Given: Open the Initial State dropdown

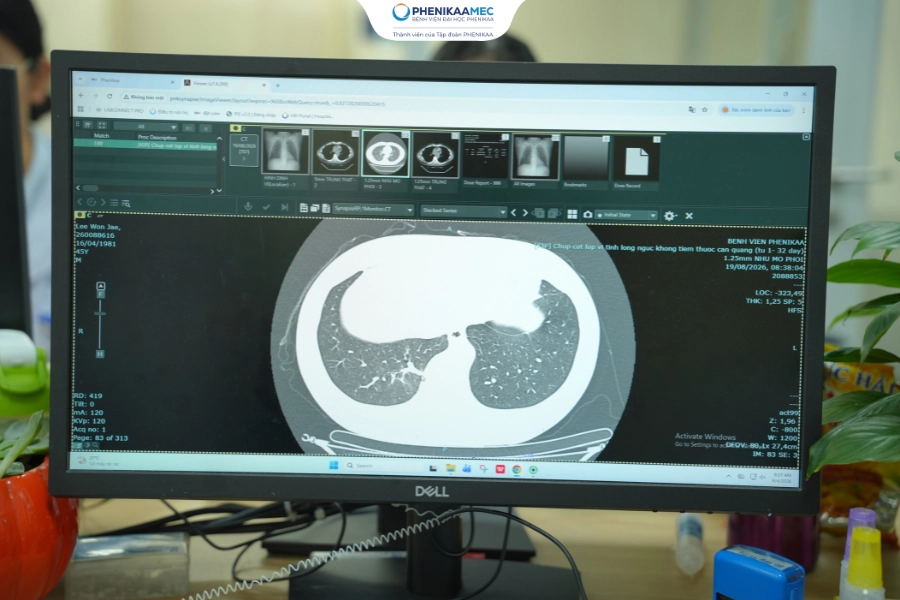Looking at the screenshot, I should (626, 215).
